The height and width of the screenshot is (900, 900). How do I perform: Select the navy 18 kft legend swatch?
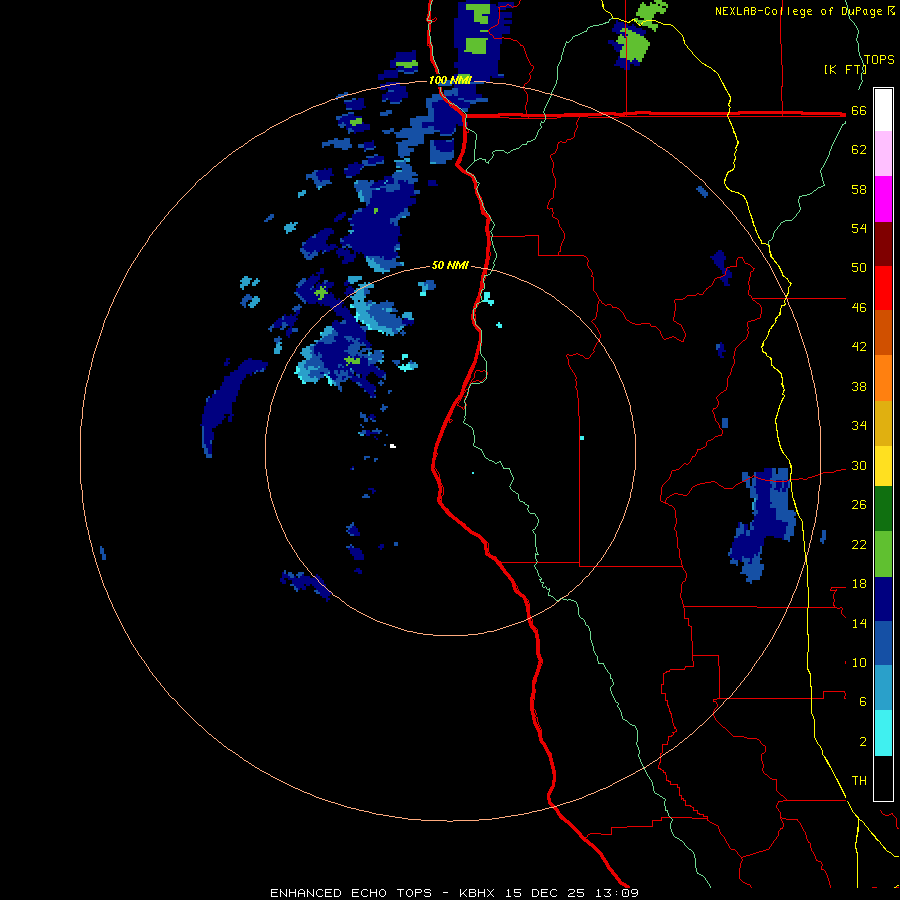(x=883, y=599)
